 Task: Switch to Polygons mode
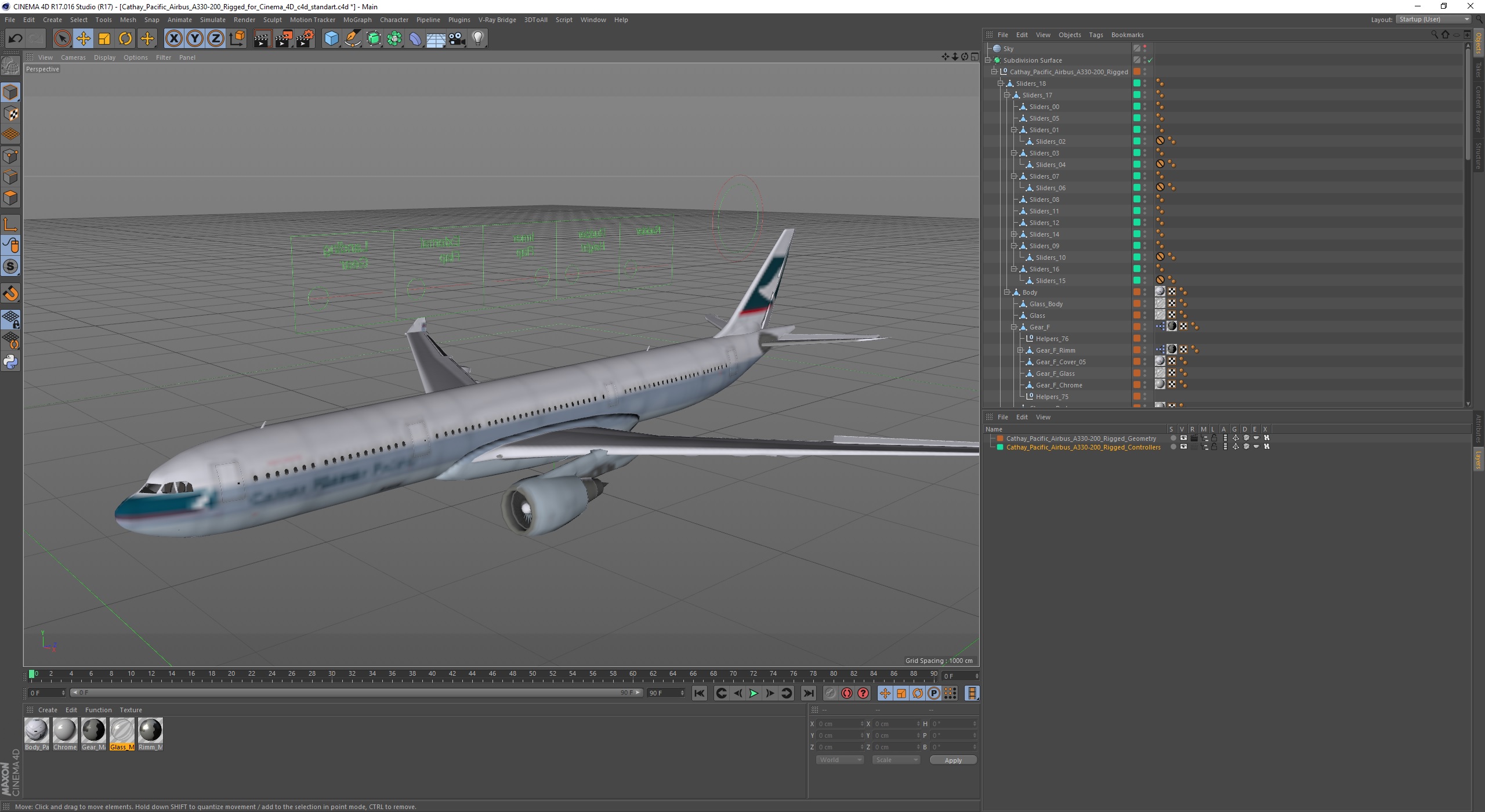click(x=10, y=198)
